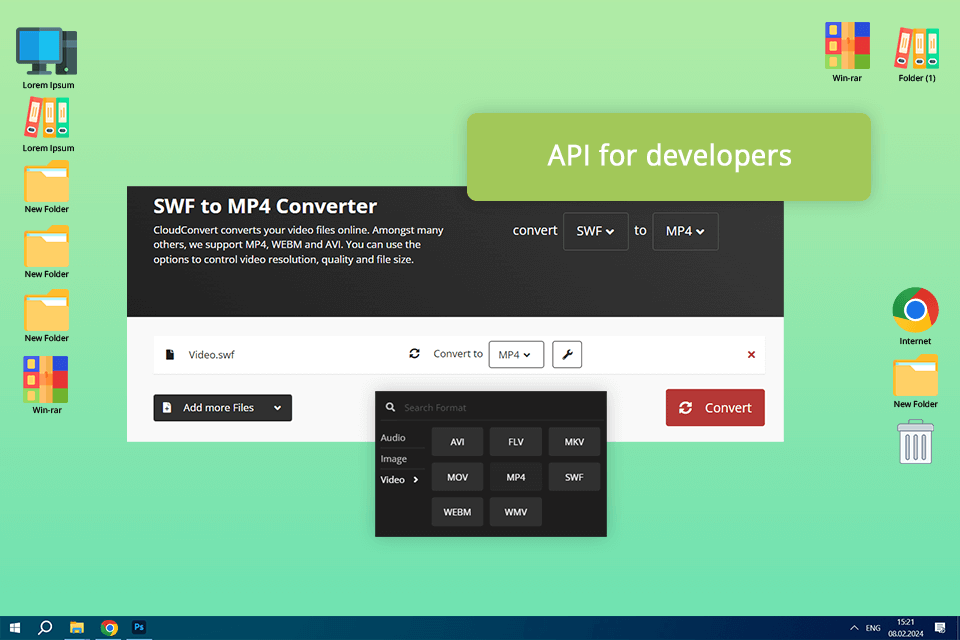This screenshot has height=640, width=960.
Task: Remove Video.swf with the red X
Action: pyautogui.click(x=751, y=355)
